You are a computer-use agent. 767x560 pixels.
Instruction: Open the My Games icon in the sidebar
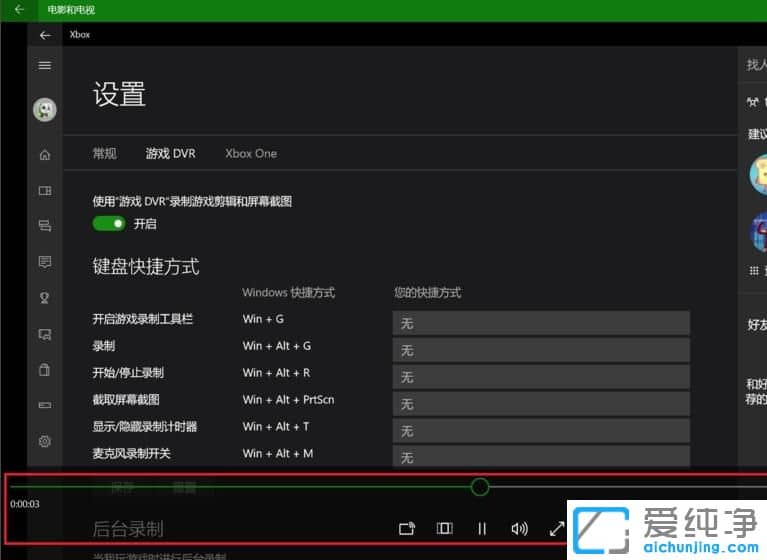click(x=45, y=190)
